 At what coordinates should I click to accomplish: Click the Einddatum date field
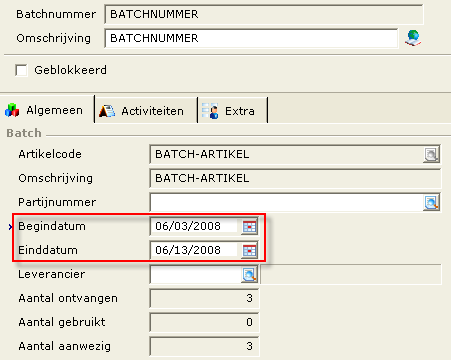(195, 250)
